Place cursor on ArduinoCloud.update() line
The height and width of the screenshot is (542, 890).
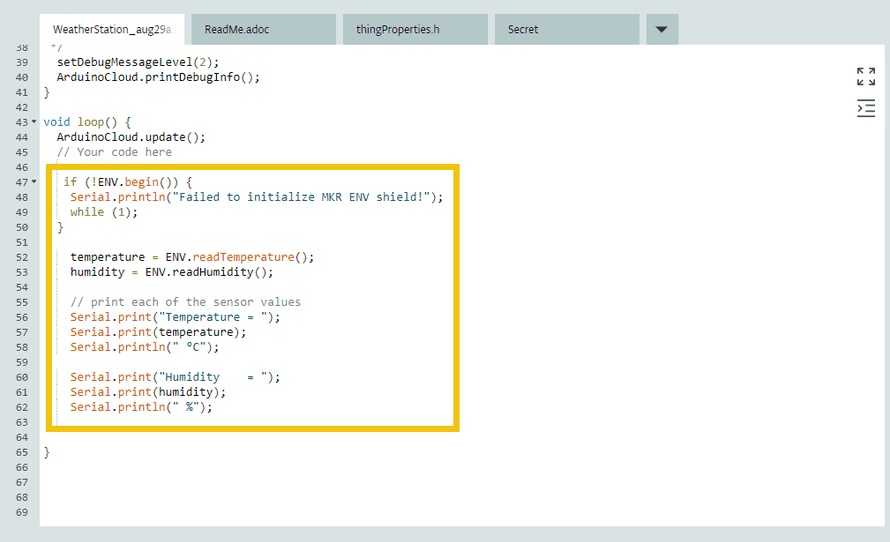pyautogui.click(x=130, y=137)
